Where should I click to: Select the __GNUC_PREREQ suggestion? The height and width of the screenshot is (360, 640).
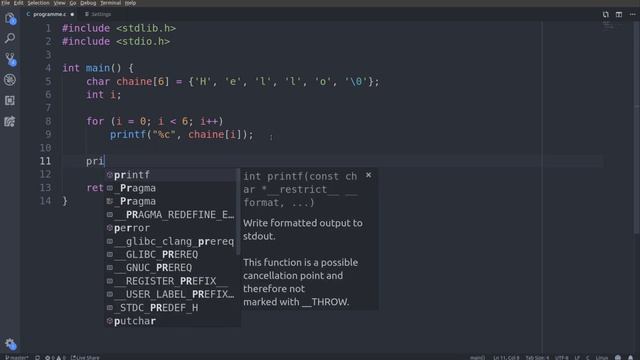point(170,268)
